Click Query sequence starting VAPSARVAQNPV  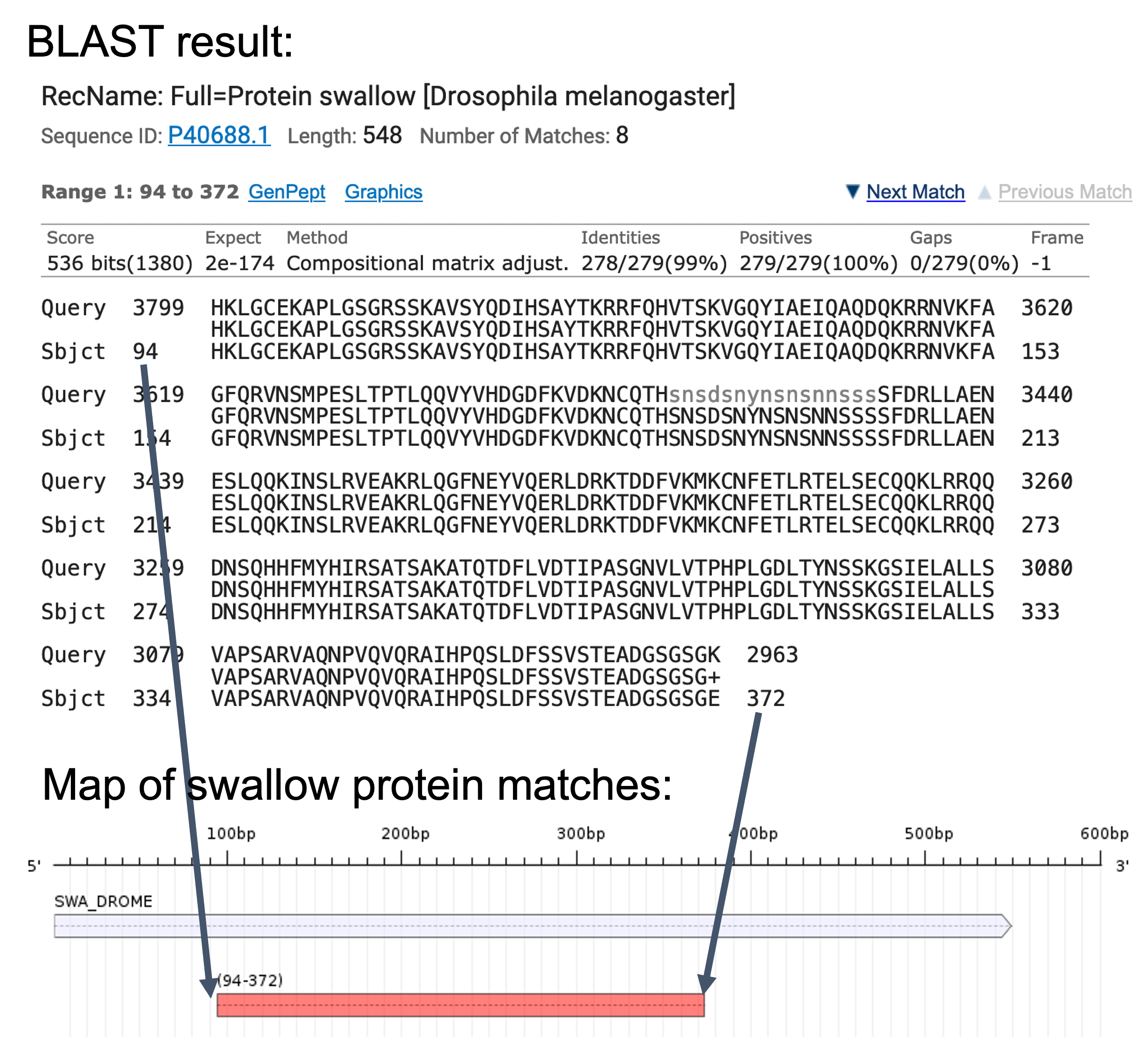(x=465, y=655)
